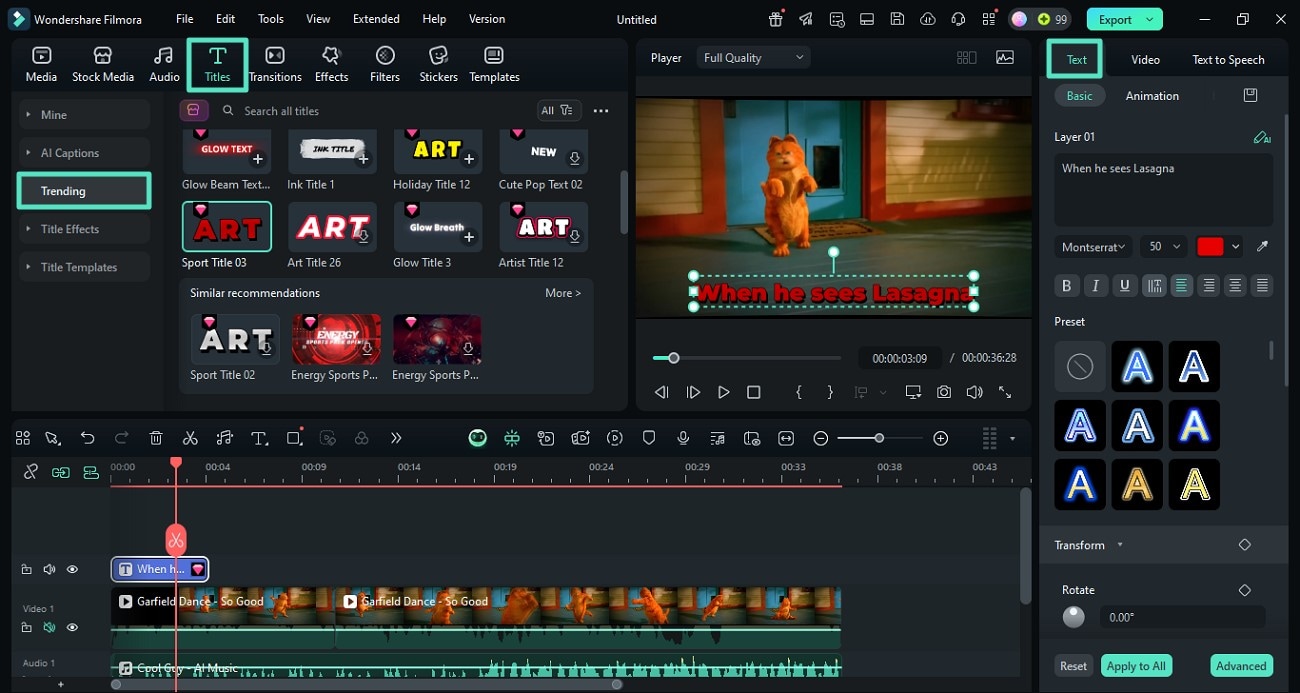This screenshot has width=1300, height=693.
Task: Open the font size 50 dropdown
Action: 1164,246
